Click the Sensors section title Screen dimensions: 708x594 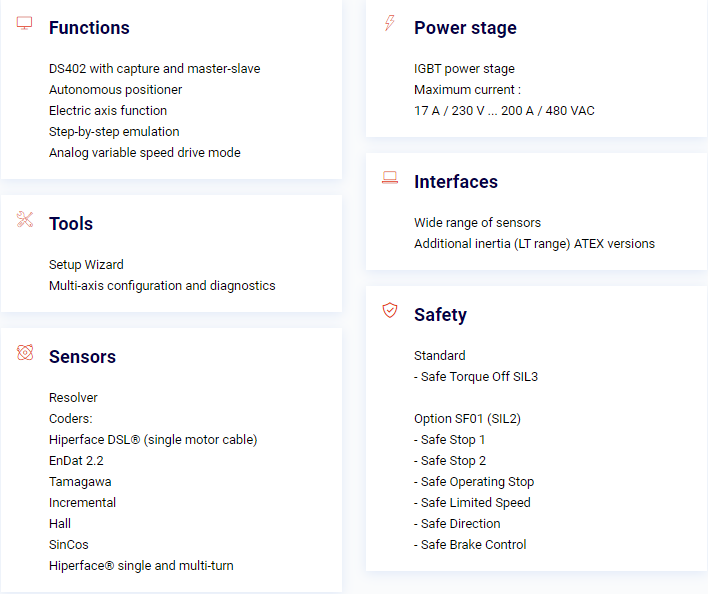(82, 357)
